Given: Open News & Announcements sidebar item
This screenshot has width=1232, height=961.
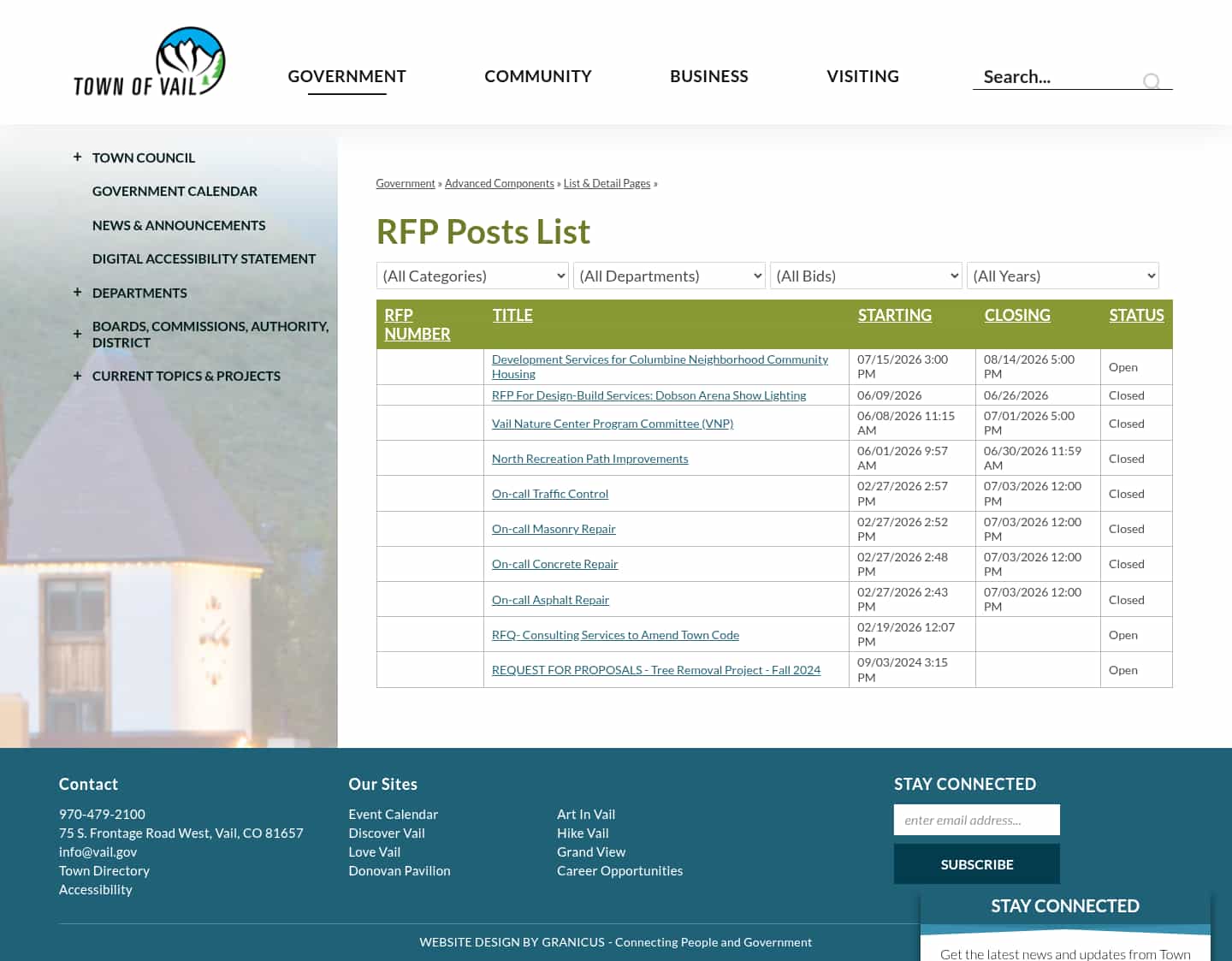Looking at the screenshot, I should point(179,225).
